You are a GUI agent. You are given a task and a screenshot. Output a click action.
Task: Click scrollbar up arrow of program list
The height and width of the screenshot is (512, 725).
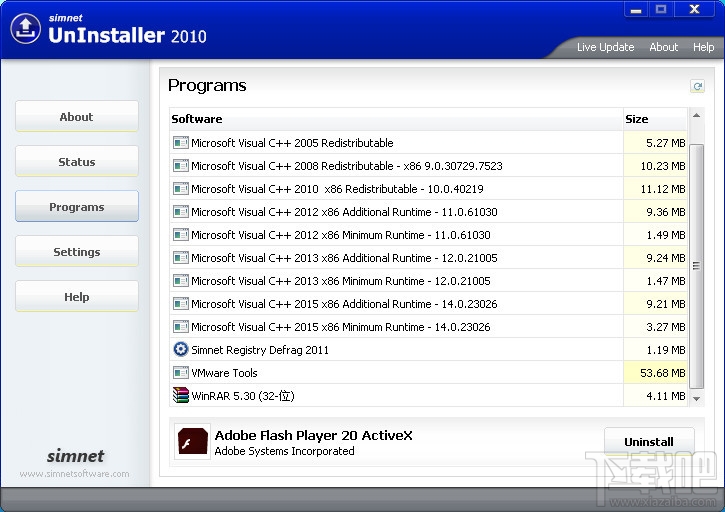(696, 116)
